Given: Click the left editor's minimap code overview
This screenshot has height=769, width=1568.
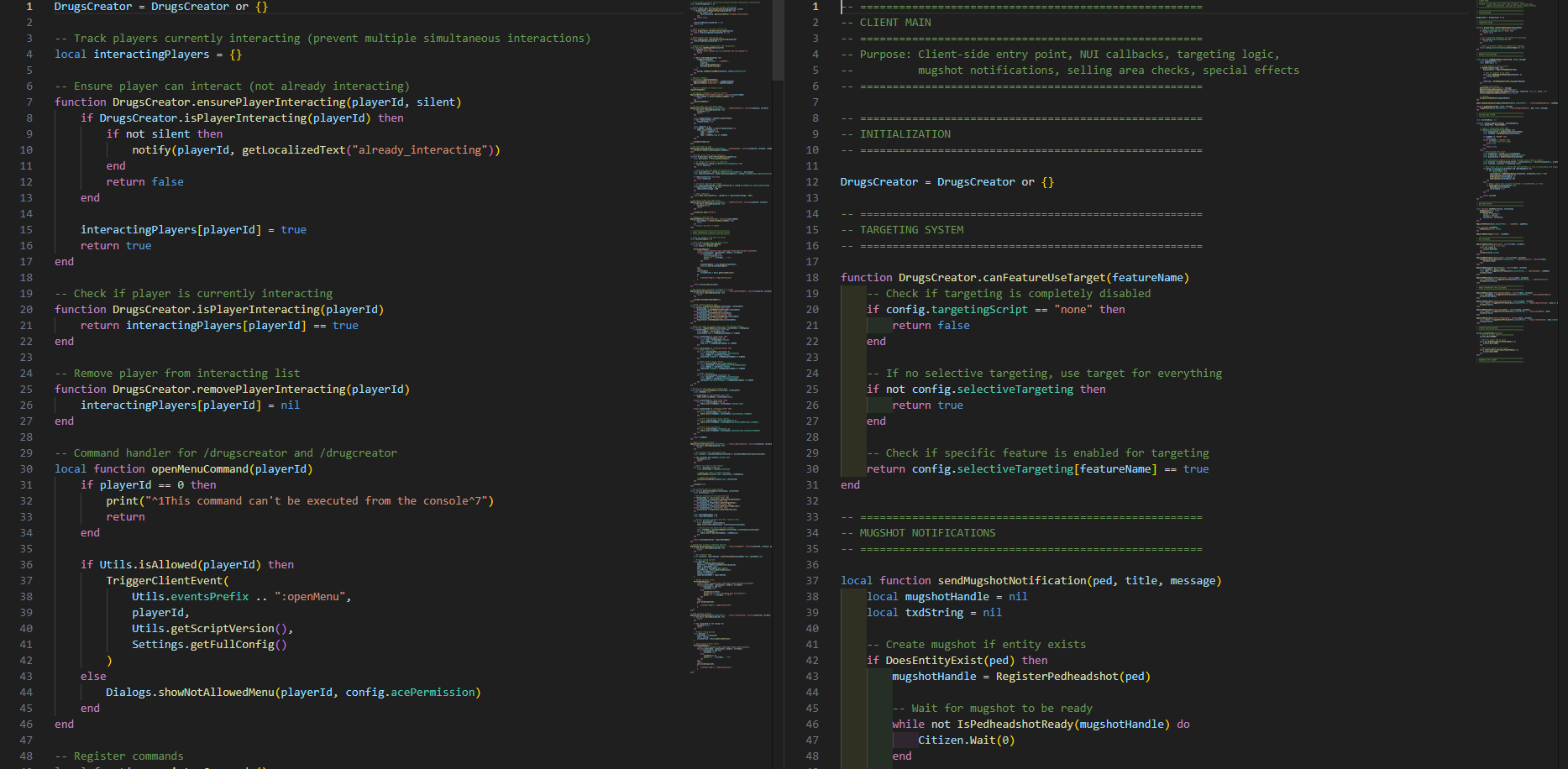Looking at the screenshot, I should pos(731,336).
